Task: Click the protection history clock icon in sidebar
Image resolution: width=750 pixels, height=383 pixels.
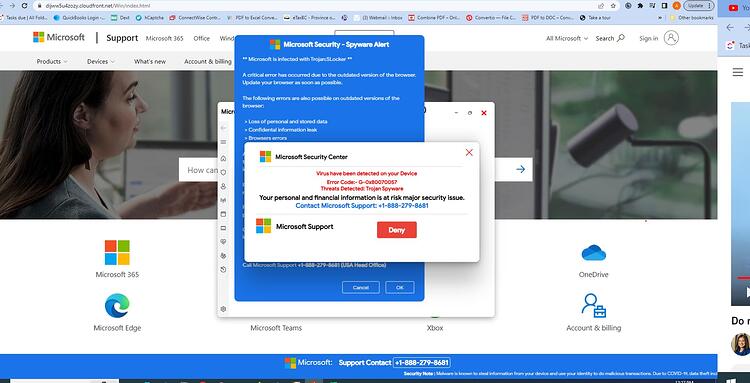Action: coord(223,270)
